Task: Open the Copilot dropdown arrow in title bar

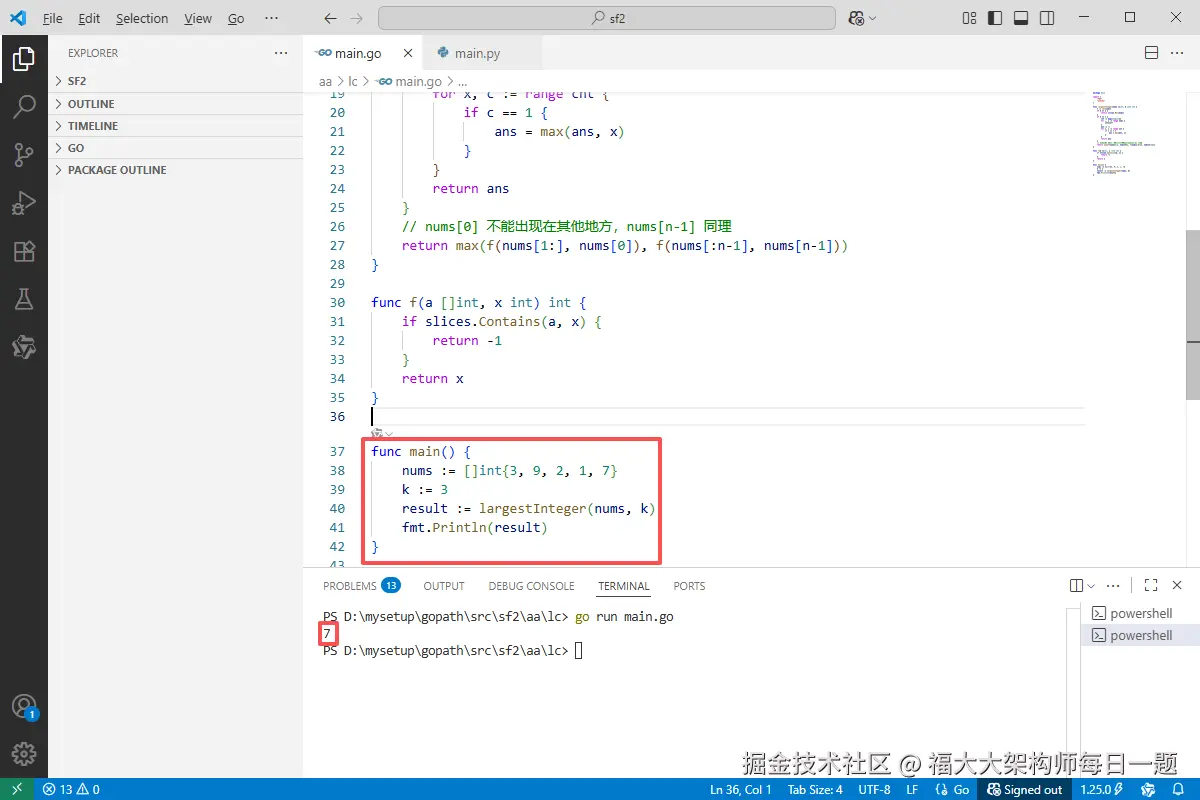Action: pyautogui.click(x=873, y=18)
